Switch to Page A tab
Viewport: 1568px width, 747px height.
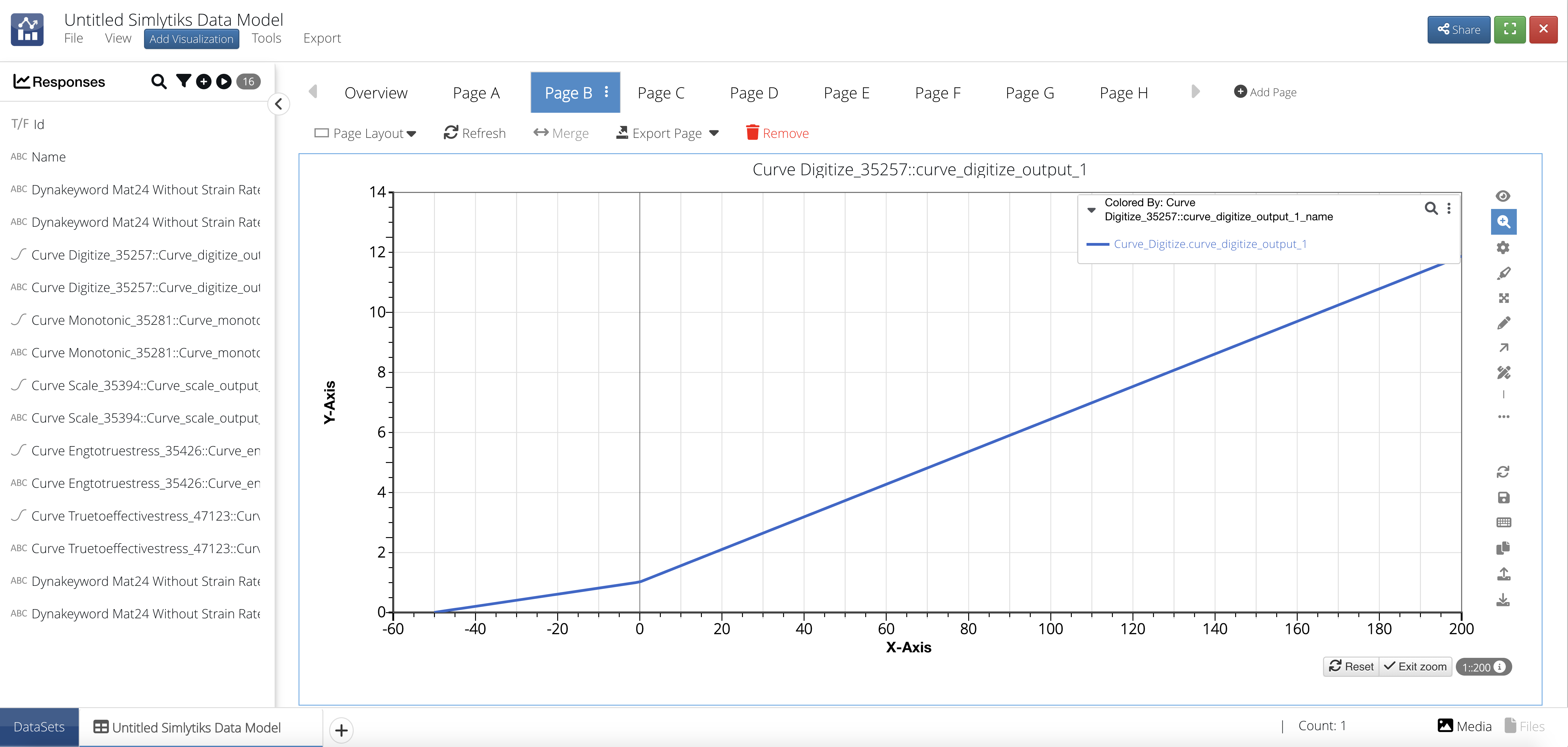click(477, 93)
